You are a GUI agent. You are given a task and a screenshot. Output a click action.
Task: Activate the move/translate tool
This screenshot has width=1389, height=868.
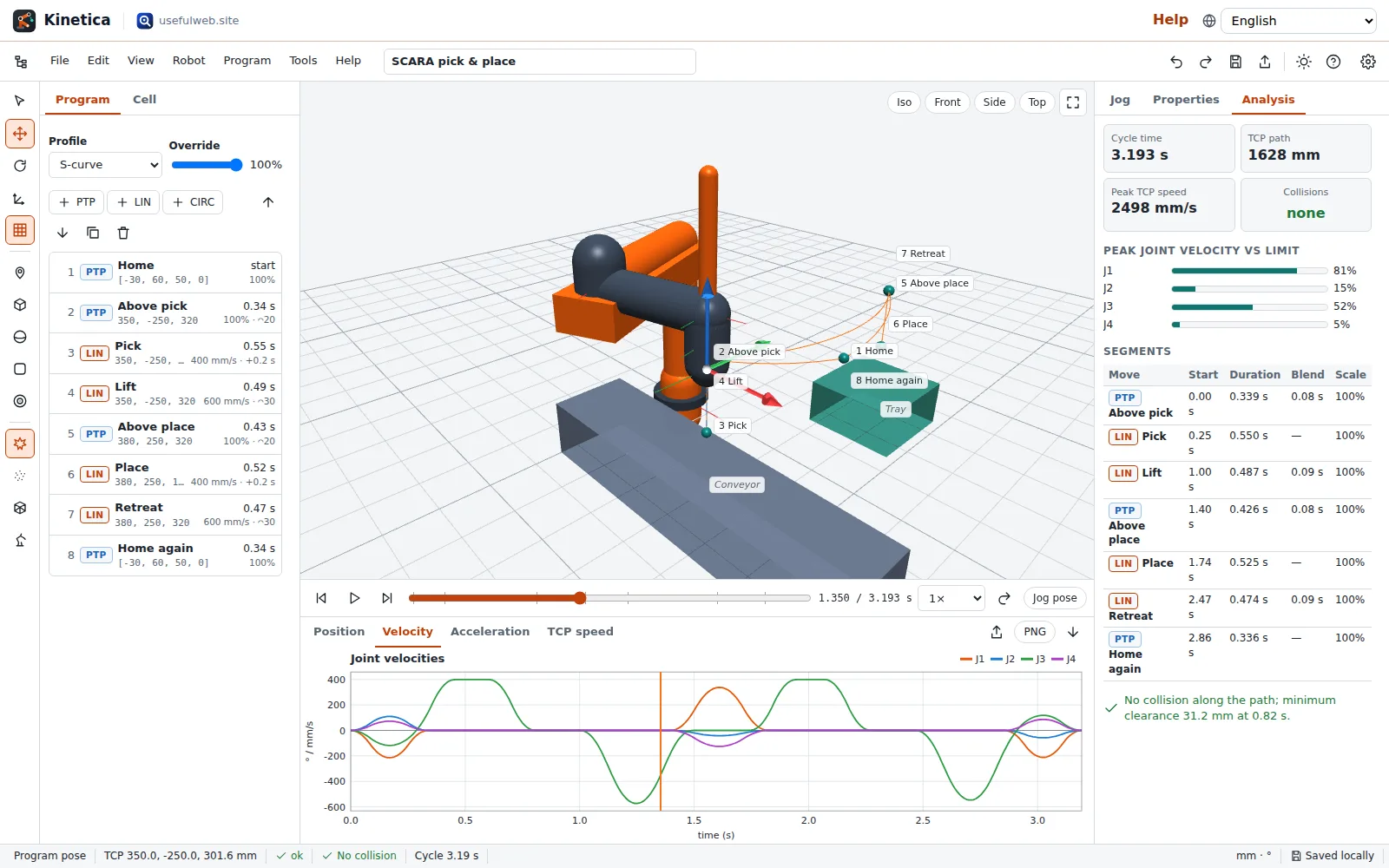pyautogui.click(x=20, y=134)
